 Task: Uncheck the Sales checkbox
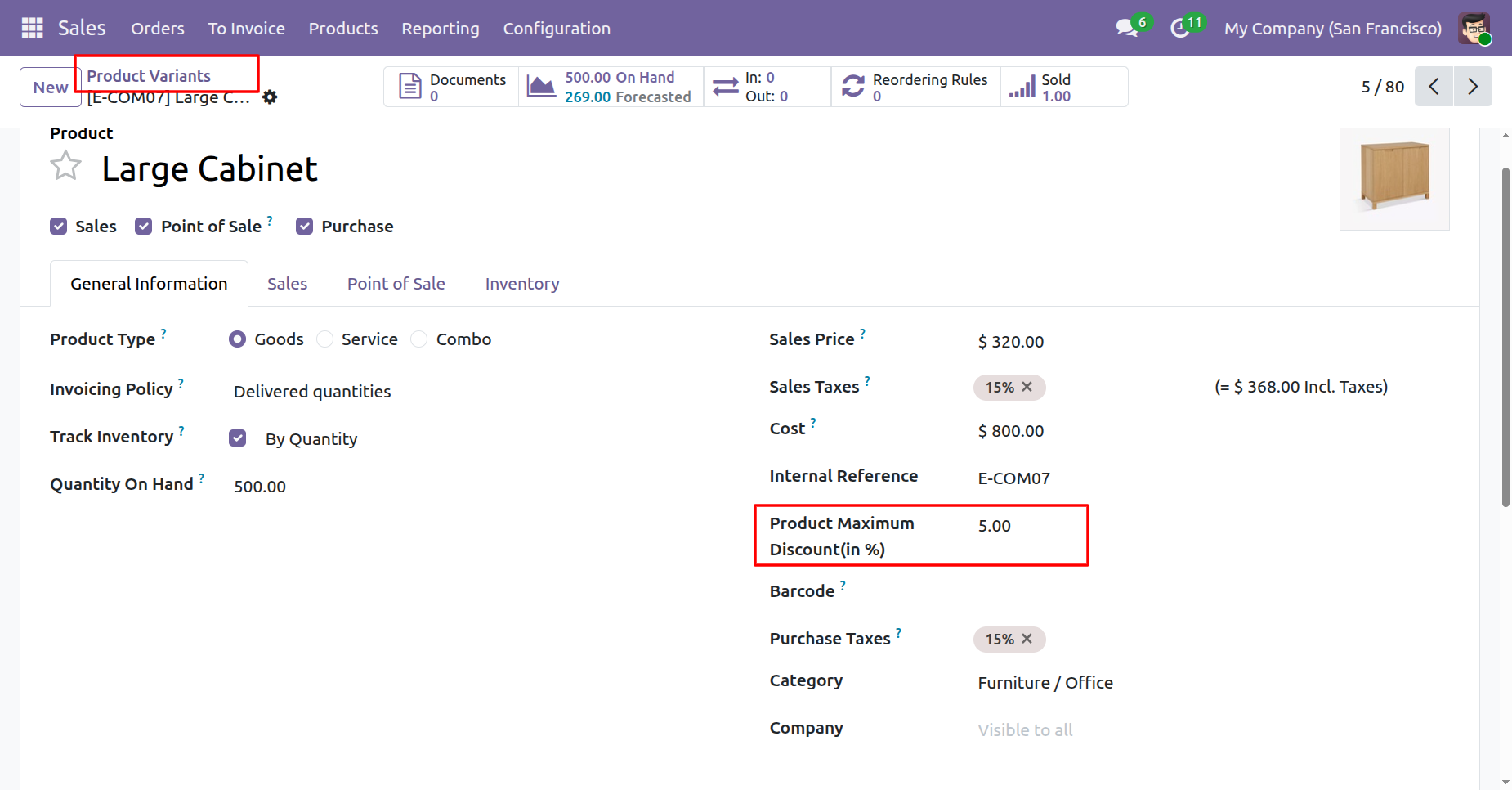click(58, 227)
